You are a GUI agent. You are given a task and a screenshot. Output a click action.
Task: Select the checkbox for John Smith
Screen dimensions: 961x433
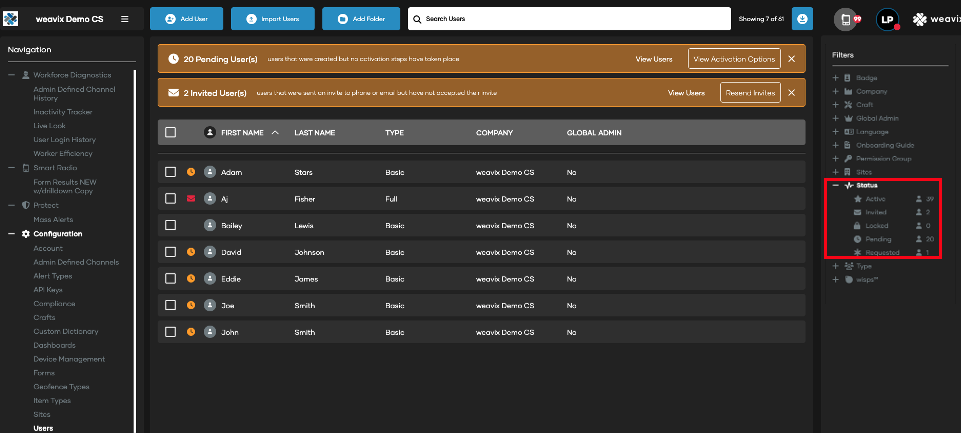(170, 332)
